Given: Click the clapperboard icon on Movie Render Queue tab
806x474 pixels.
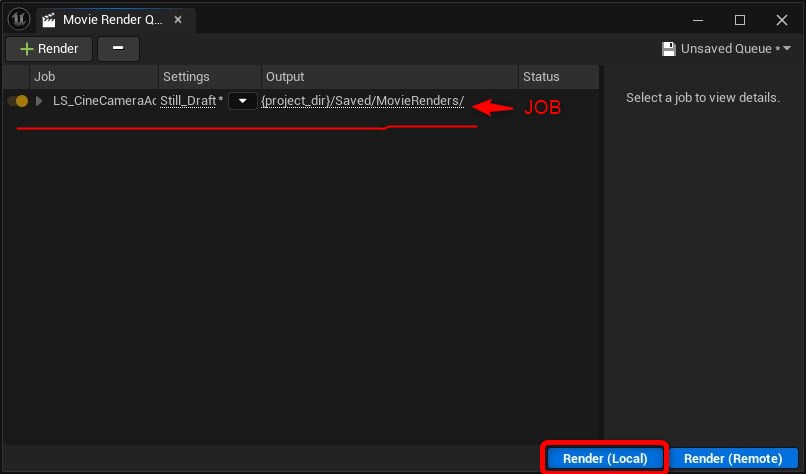Looking at the screenshot, I should (x=49, y=20).
